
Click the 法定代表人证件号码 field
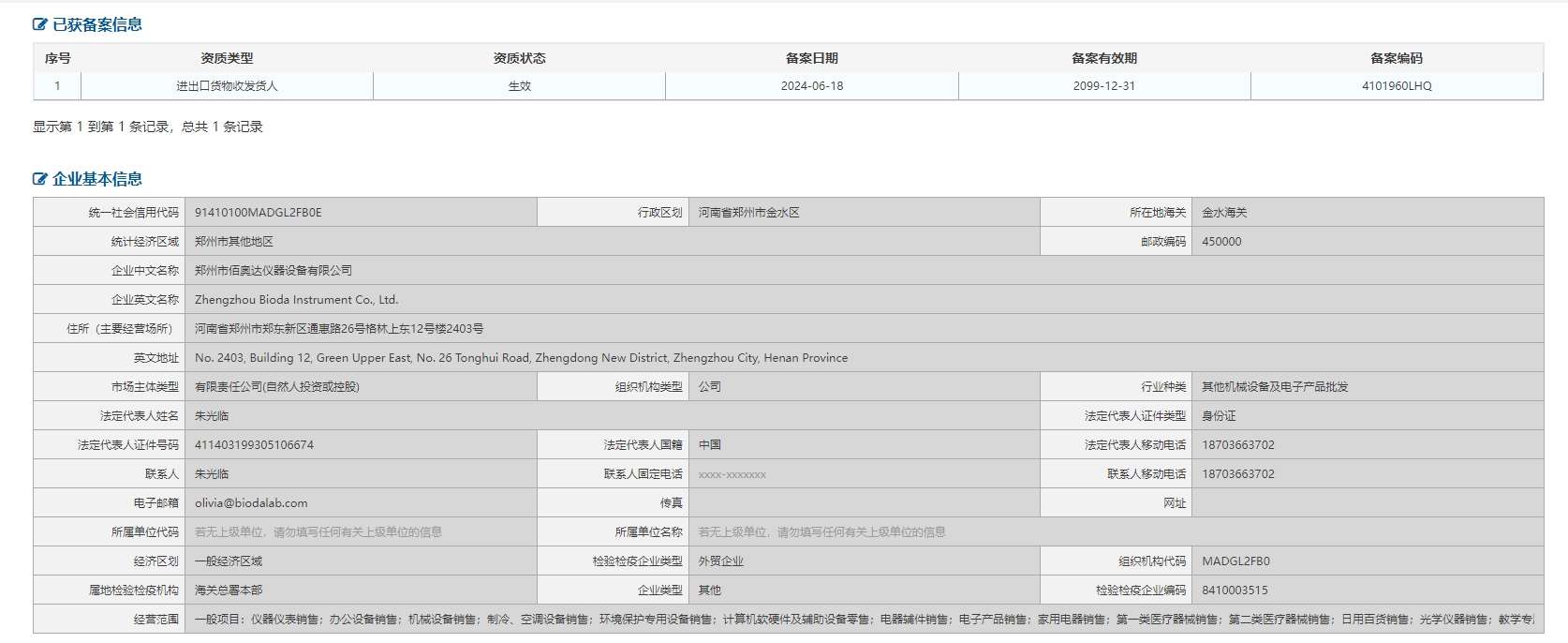361,445
